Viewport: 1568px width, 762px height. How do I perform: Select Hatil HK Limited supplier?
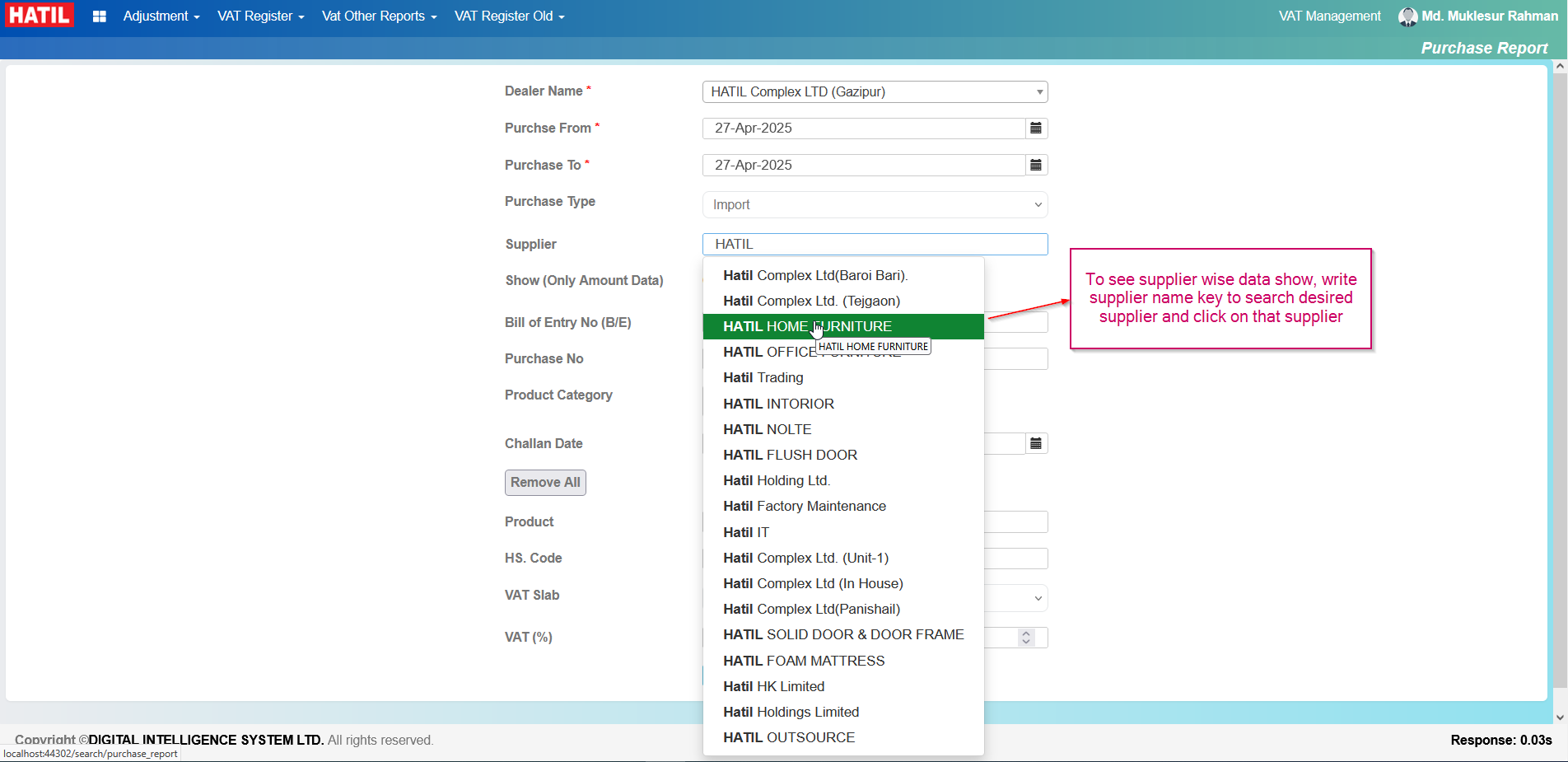point(843,687)
